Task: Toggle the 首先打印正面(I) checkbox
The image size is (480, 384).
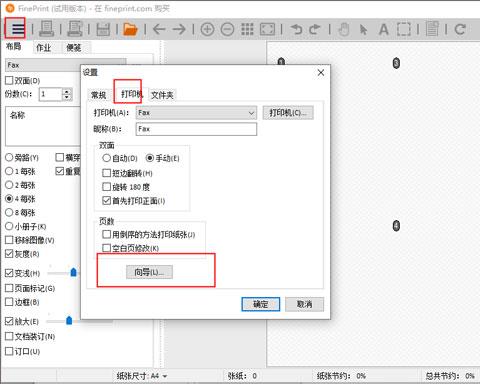Action: 106,201
